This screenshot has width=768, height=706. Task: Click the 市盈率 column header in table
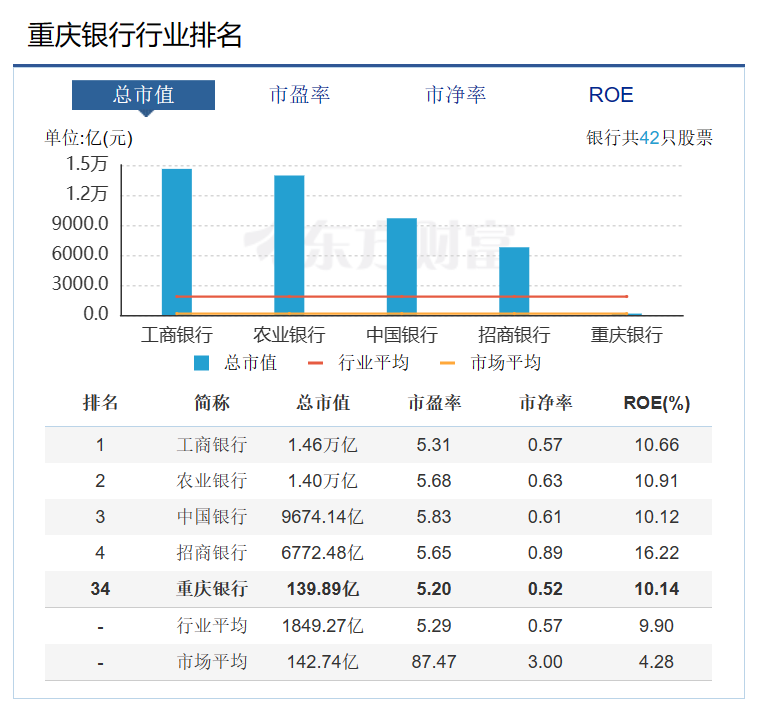(x=434, y=403)
